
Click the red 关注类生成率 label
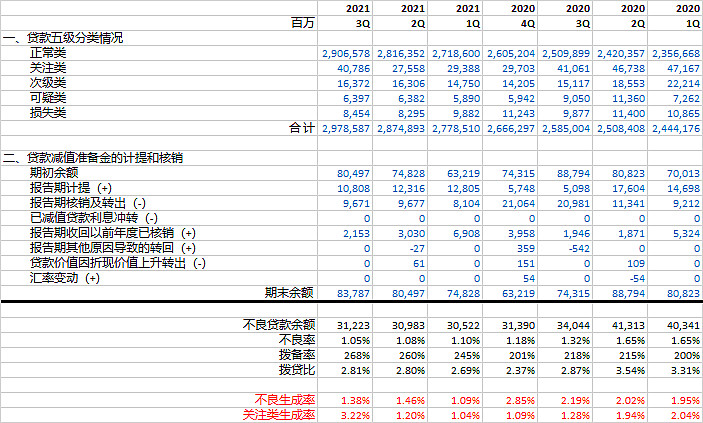[x=279, y=415]
